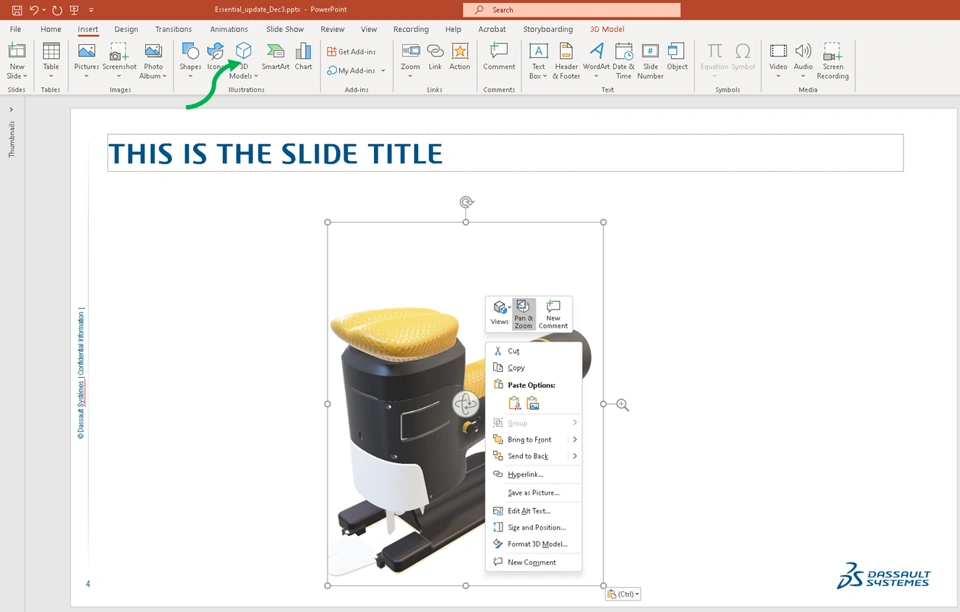Click New Comment in mini toolbar
960x612 pixels.
tap(553, 314)
